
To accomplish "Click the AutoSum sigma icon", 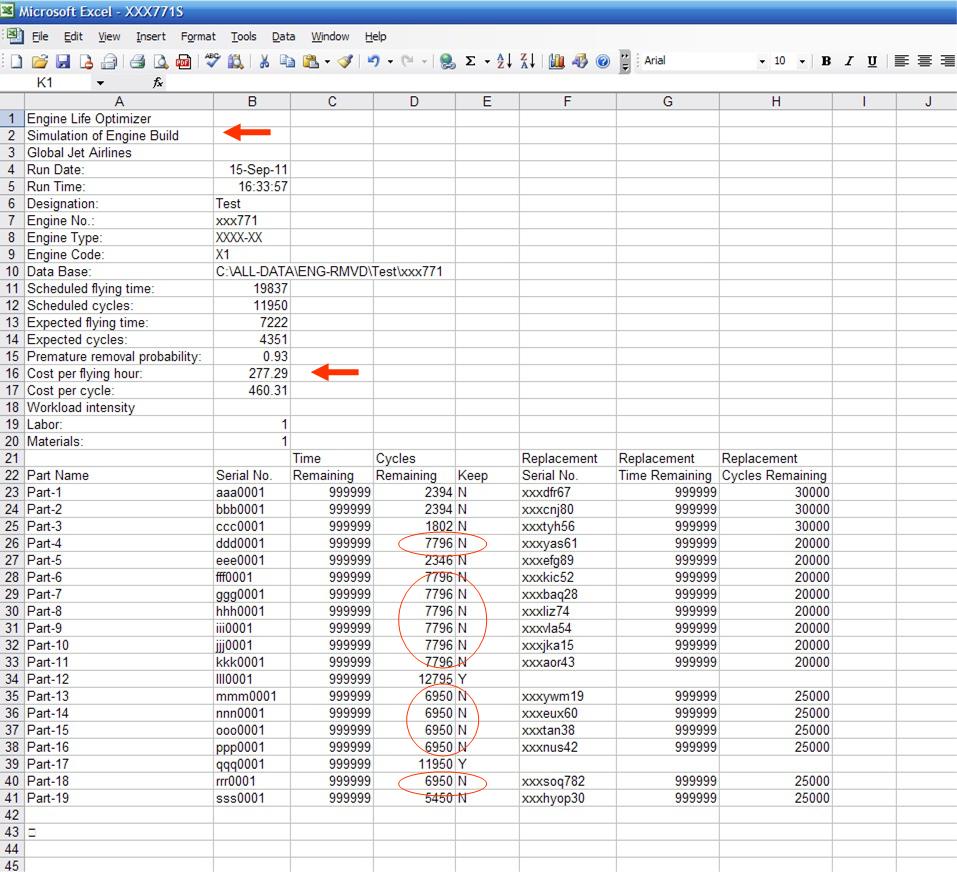I will (x=470, y=62).
